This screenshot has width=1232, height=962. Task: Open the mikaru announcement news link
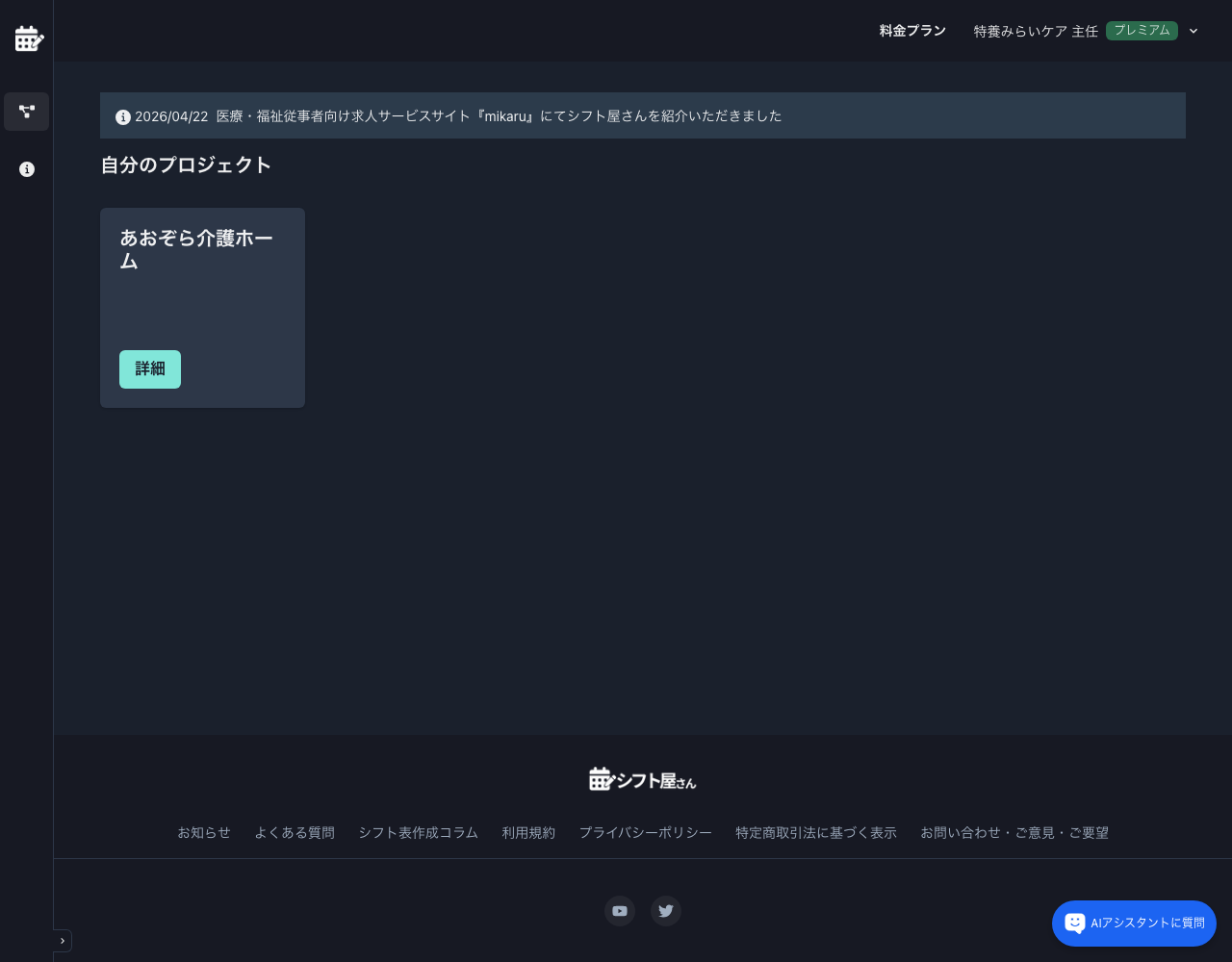pyautogui.click(x=499, y=116)
